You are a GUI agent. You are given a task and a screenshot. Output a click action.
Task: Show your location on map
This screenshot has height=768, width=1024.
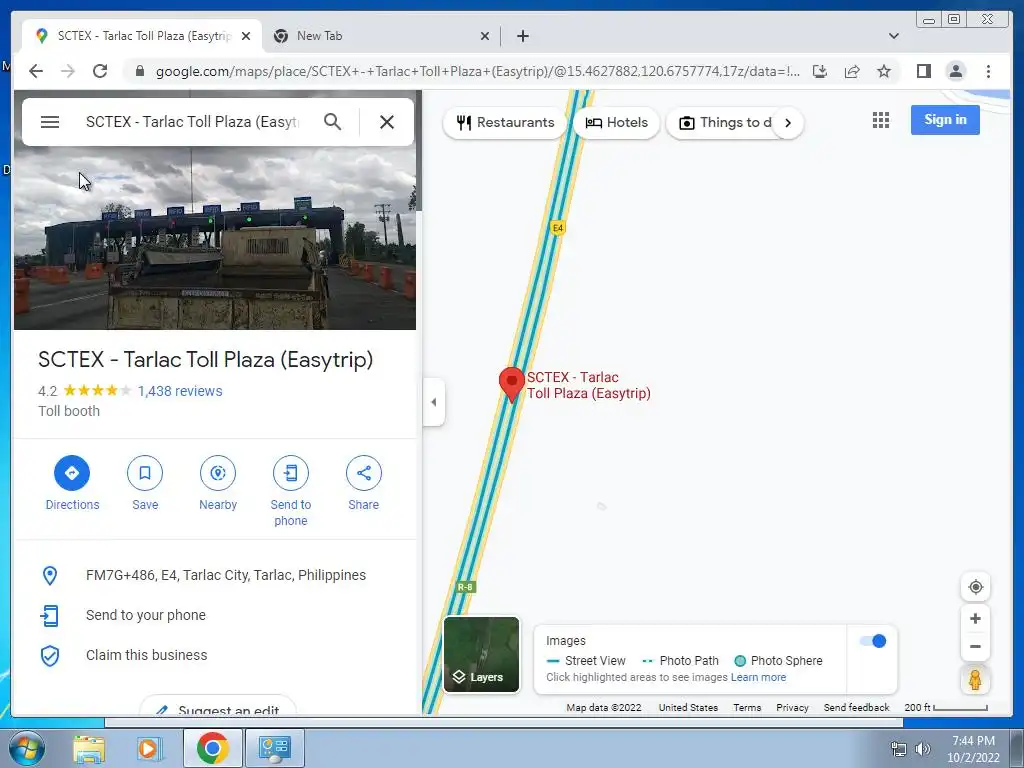point(975,587)
